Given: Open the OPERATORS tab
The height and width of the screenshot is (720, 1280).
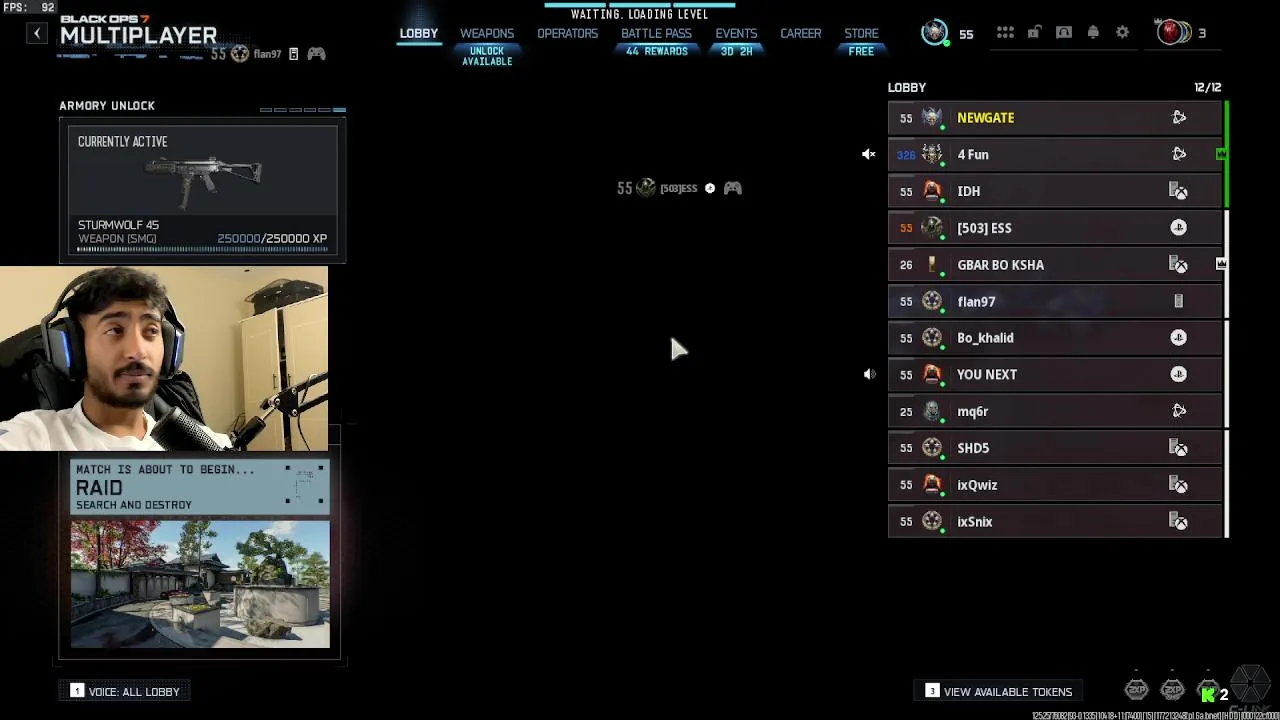Looking at the screenshot, I should [x=567, y=33].
